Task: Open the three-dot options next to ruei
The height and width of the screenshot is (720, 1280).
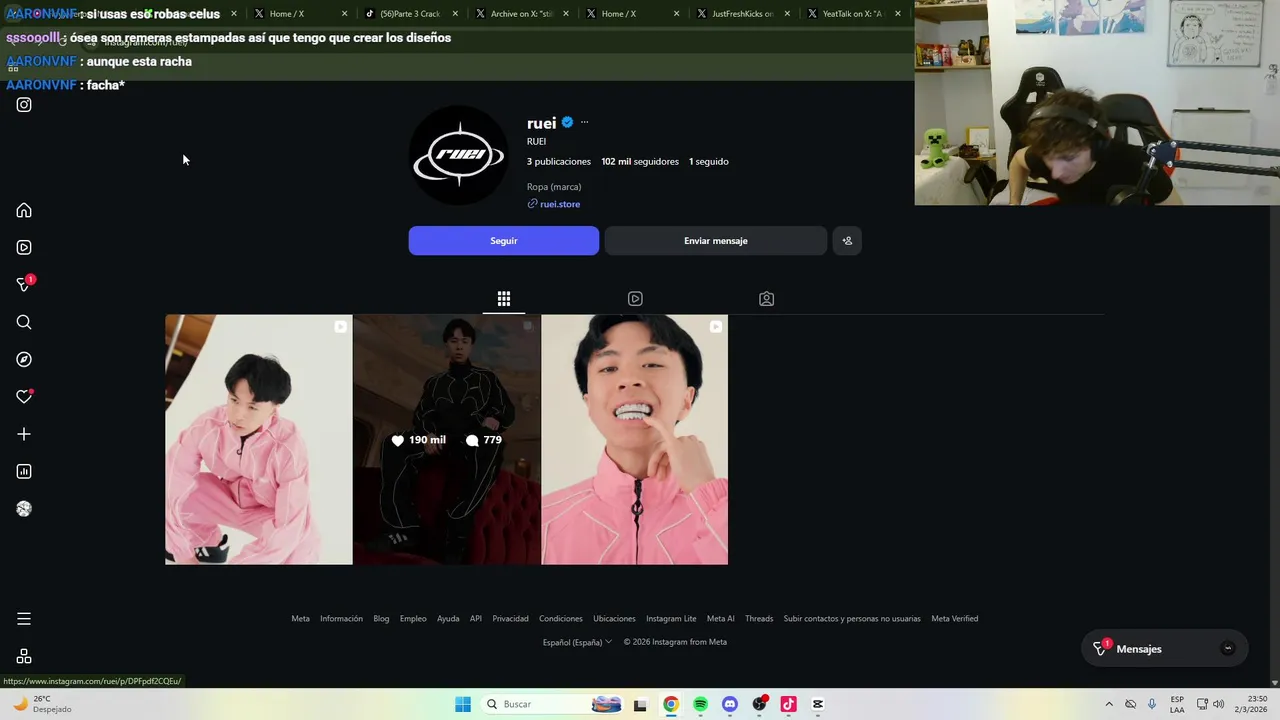Action: 584,122
